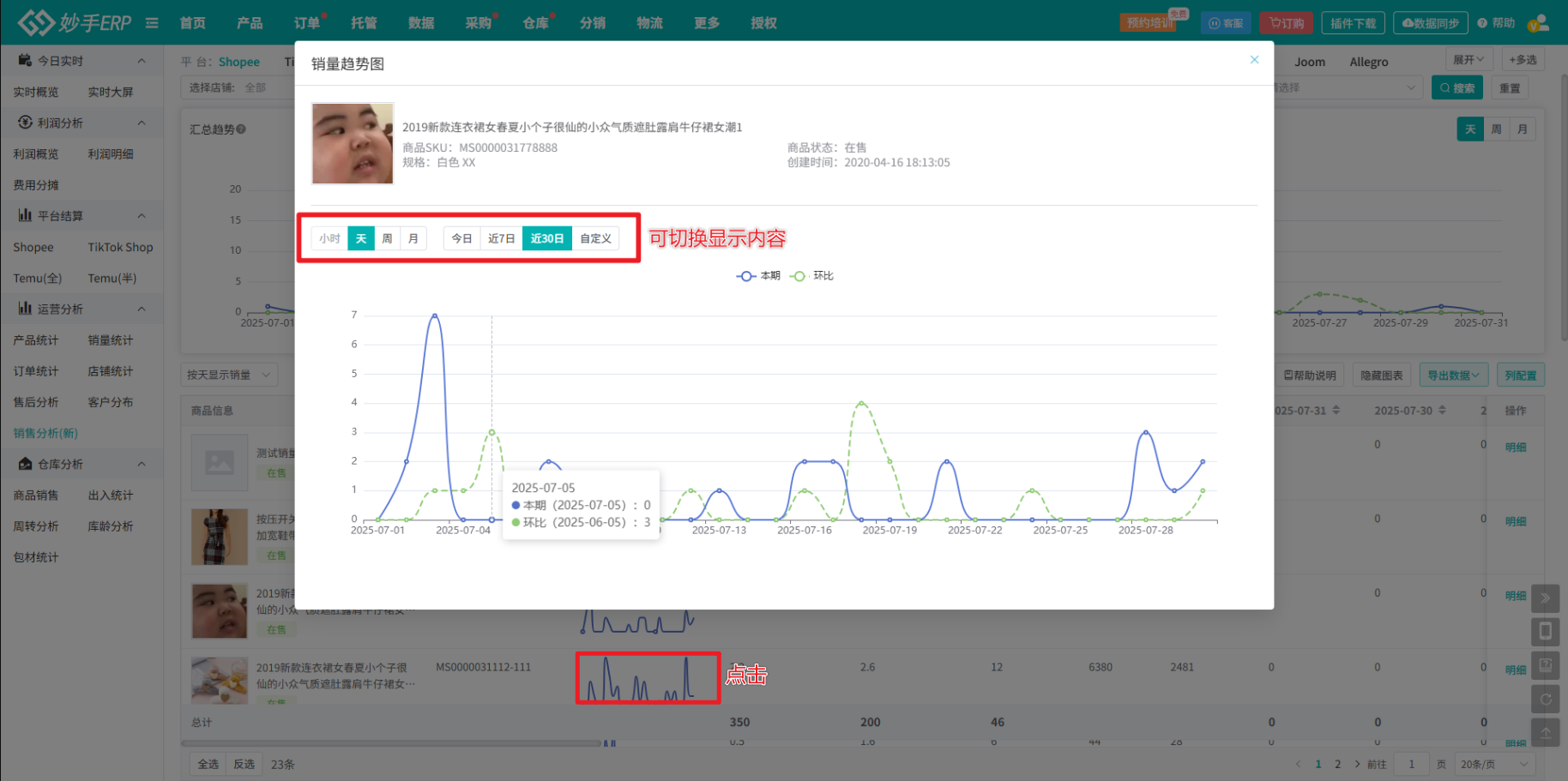Select the 今日 date range
Screen dimensions: 1568x781
(x=461, y=238)
